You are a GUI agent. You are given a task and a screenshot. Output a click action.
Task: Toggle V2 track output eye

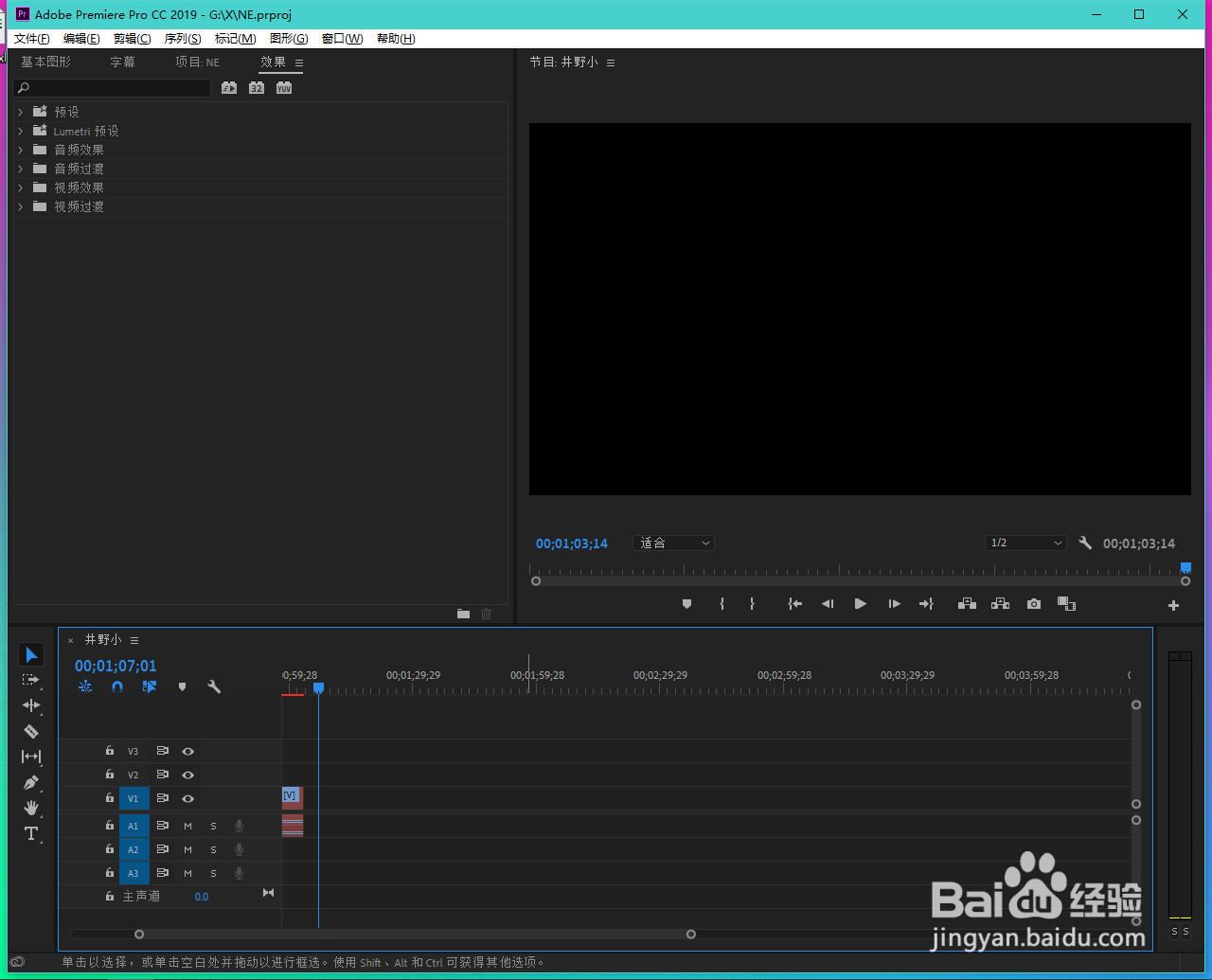187,775
